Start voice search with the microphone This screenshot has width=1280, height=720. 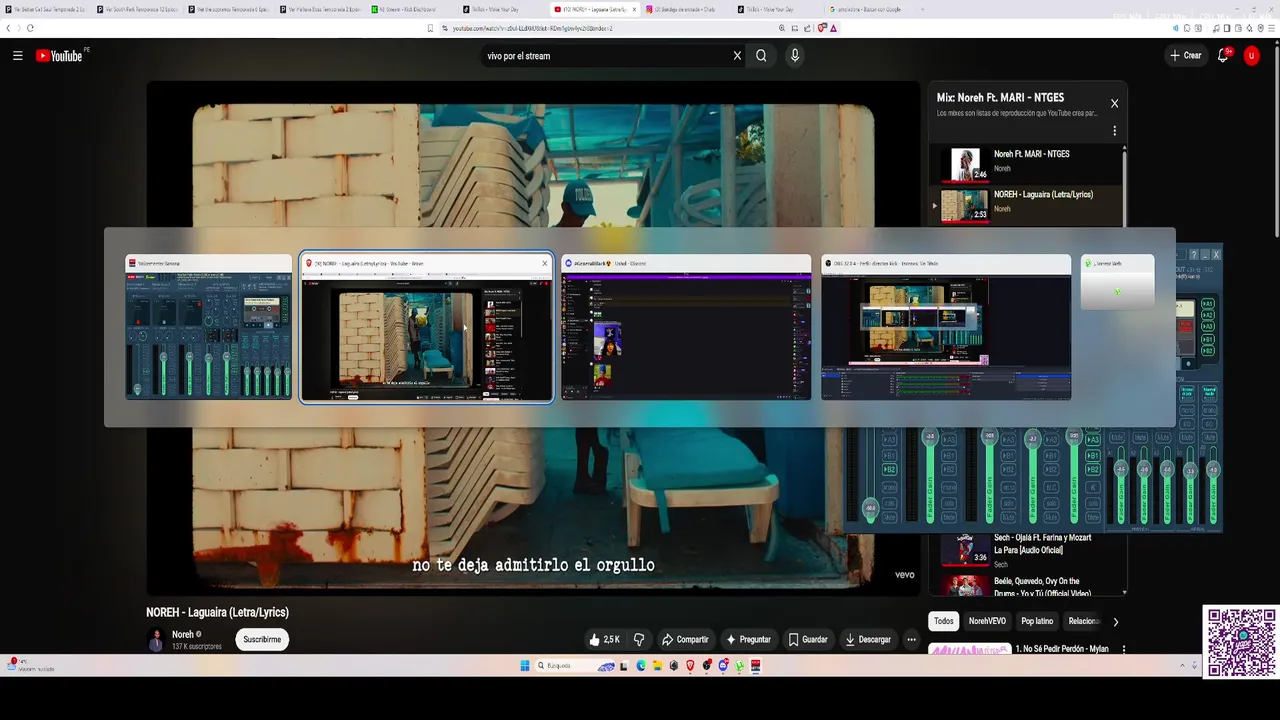click(x=795, y=56)
